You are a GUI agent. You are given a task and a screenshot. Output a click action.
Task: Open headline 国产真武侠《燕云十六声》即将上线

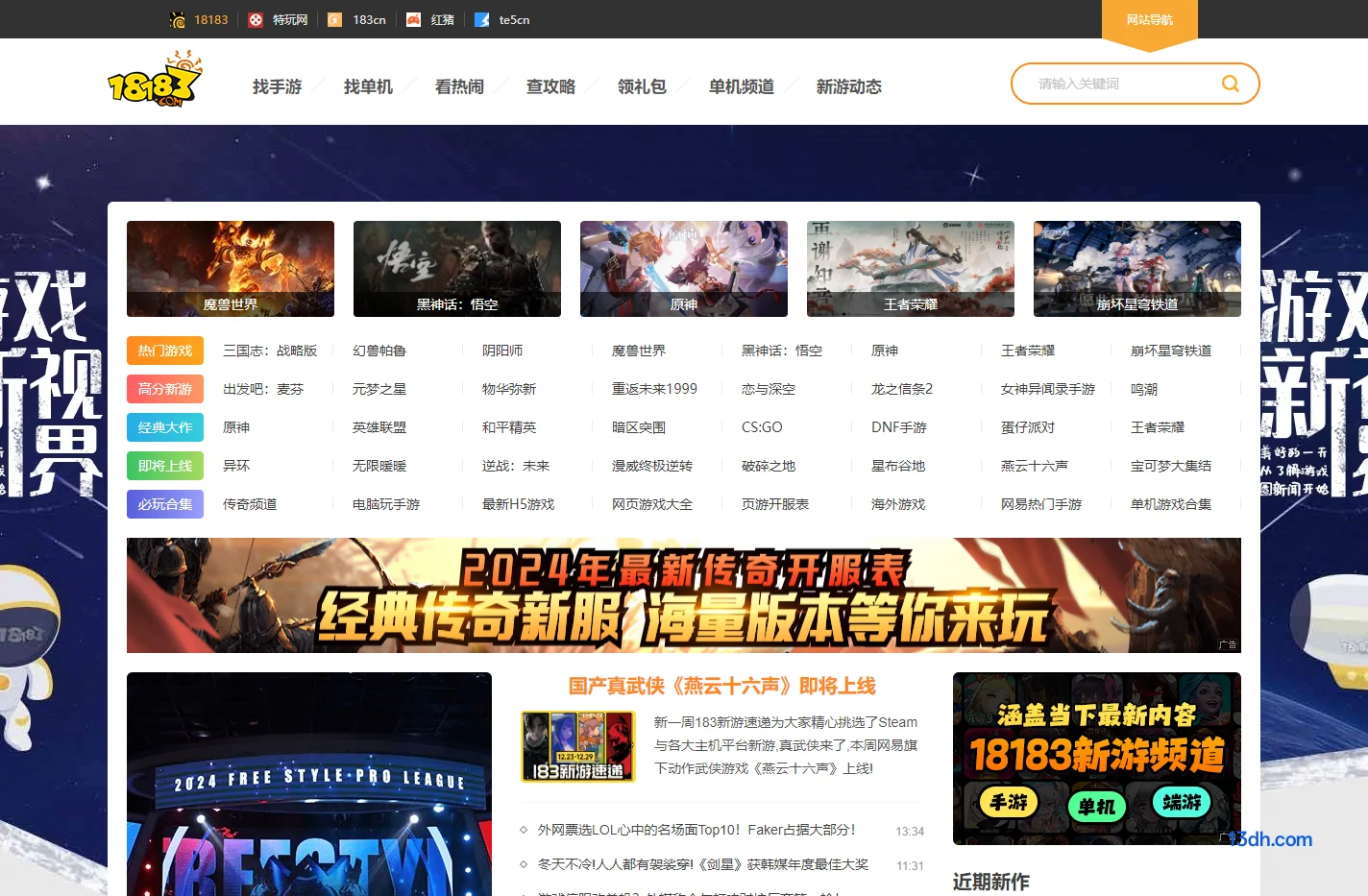click(x=722, y=686)
